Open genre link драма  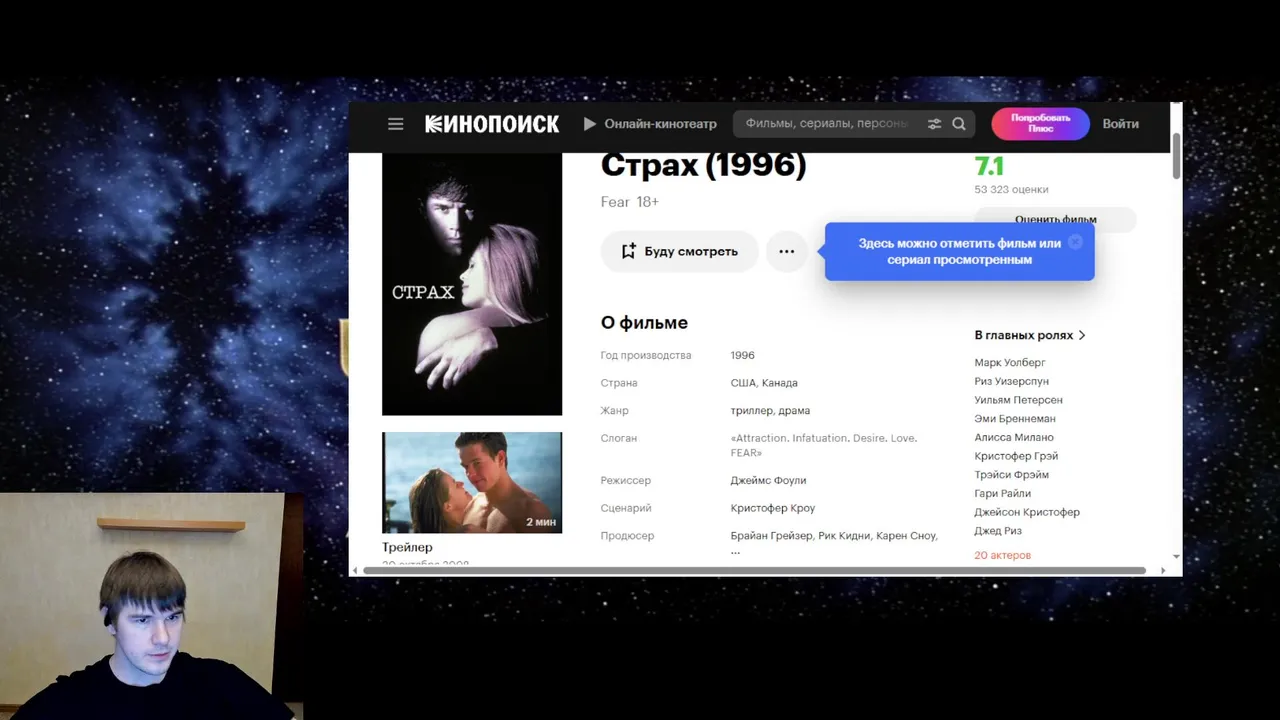pyautogui.click(x=794, y=410)
